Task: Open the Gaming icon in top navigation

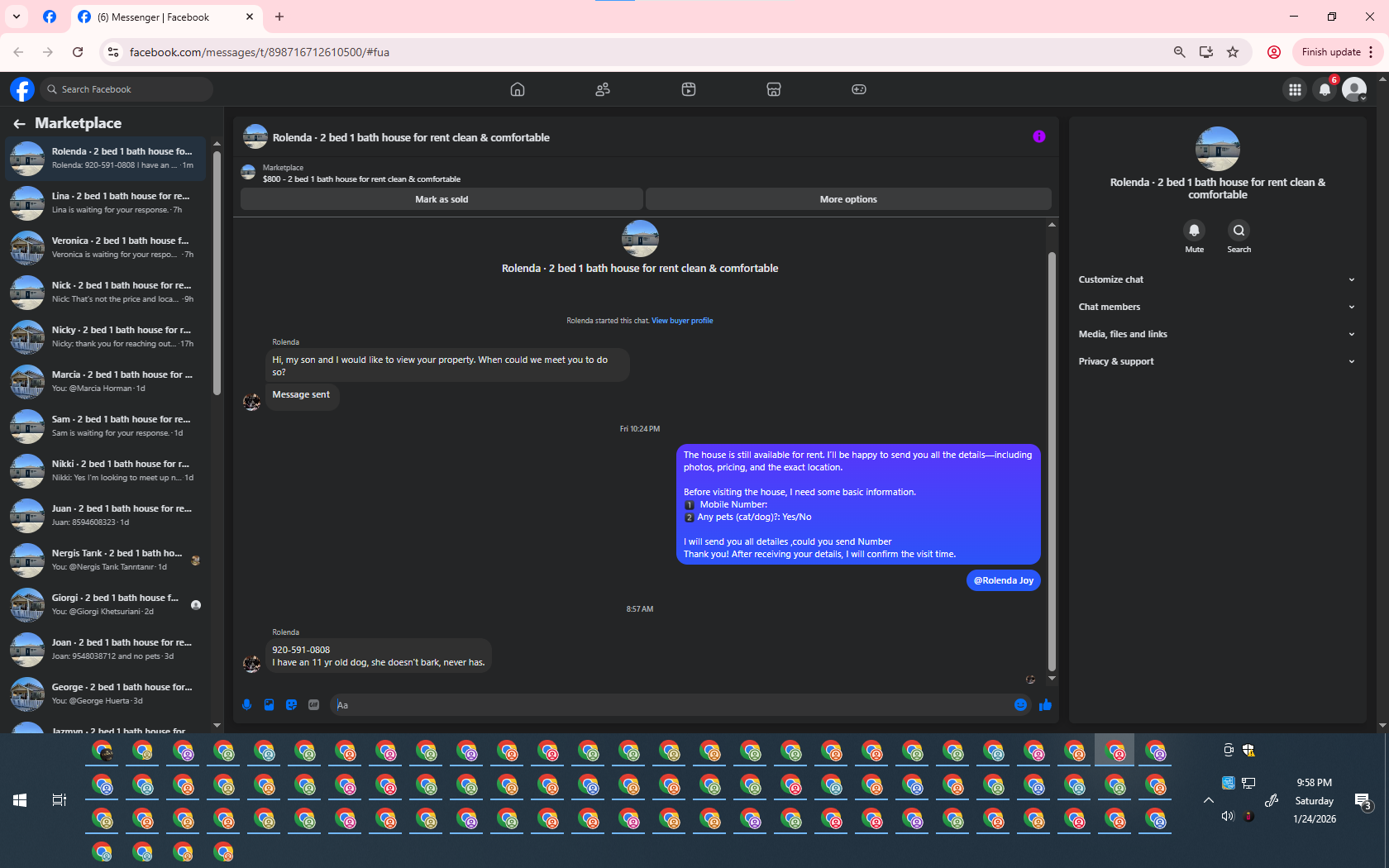Action: coord(859,89)
